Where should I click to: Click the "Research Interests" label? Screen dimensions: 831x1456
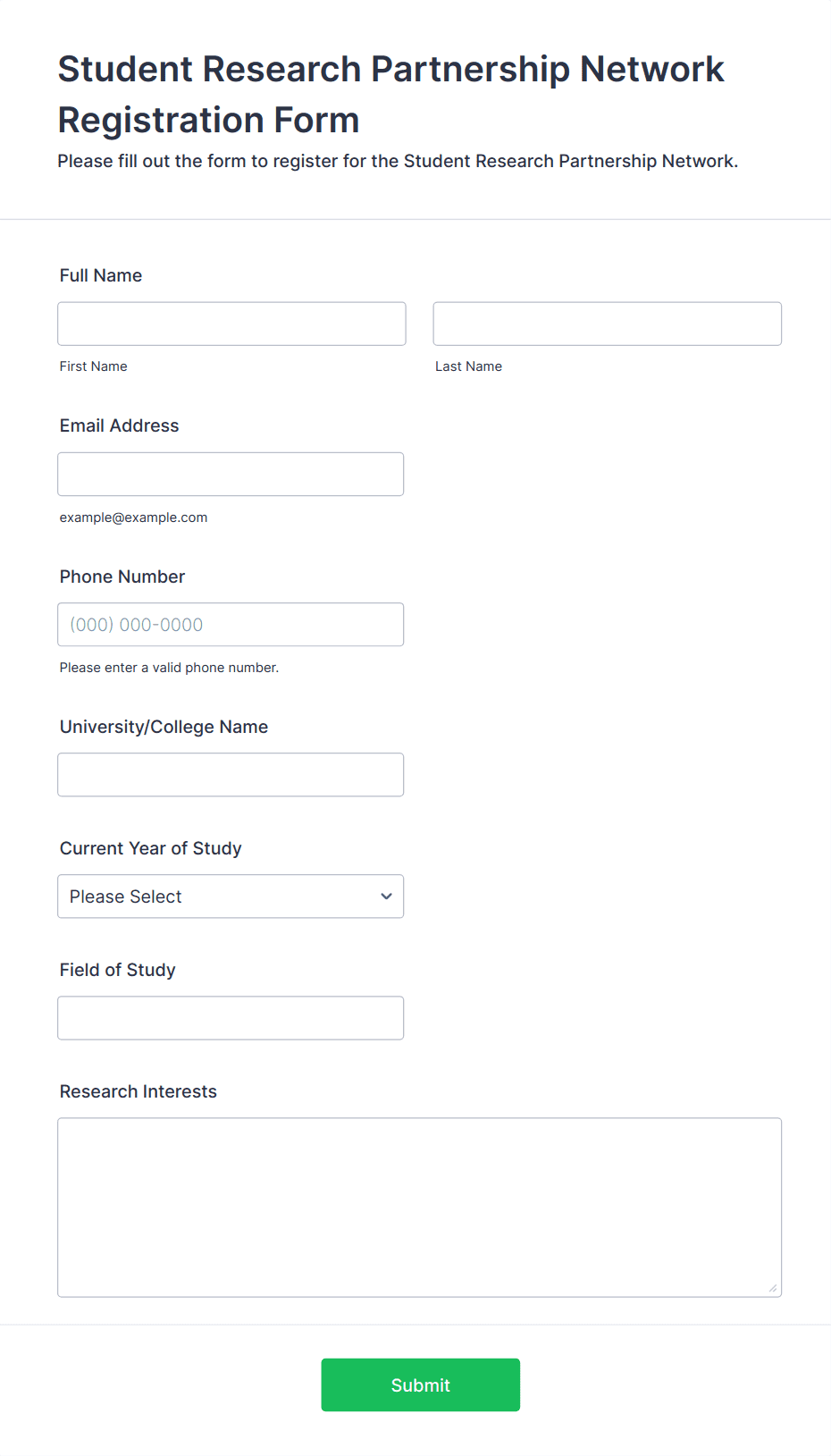click(138, 1091)
